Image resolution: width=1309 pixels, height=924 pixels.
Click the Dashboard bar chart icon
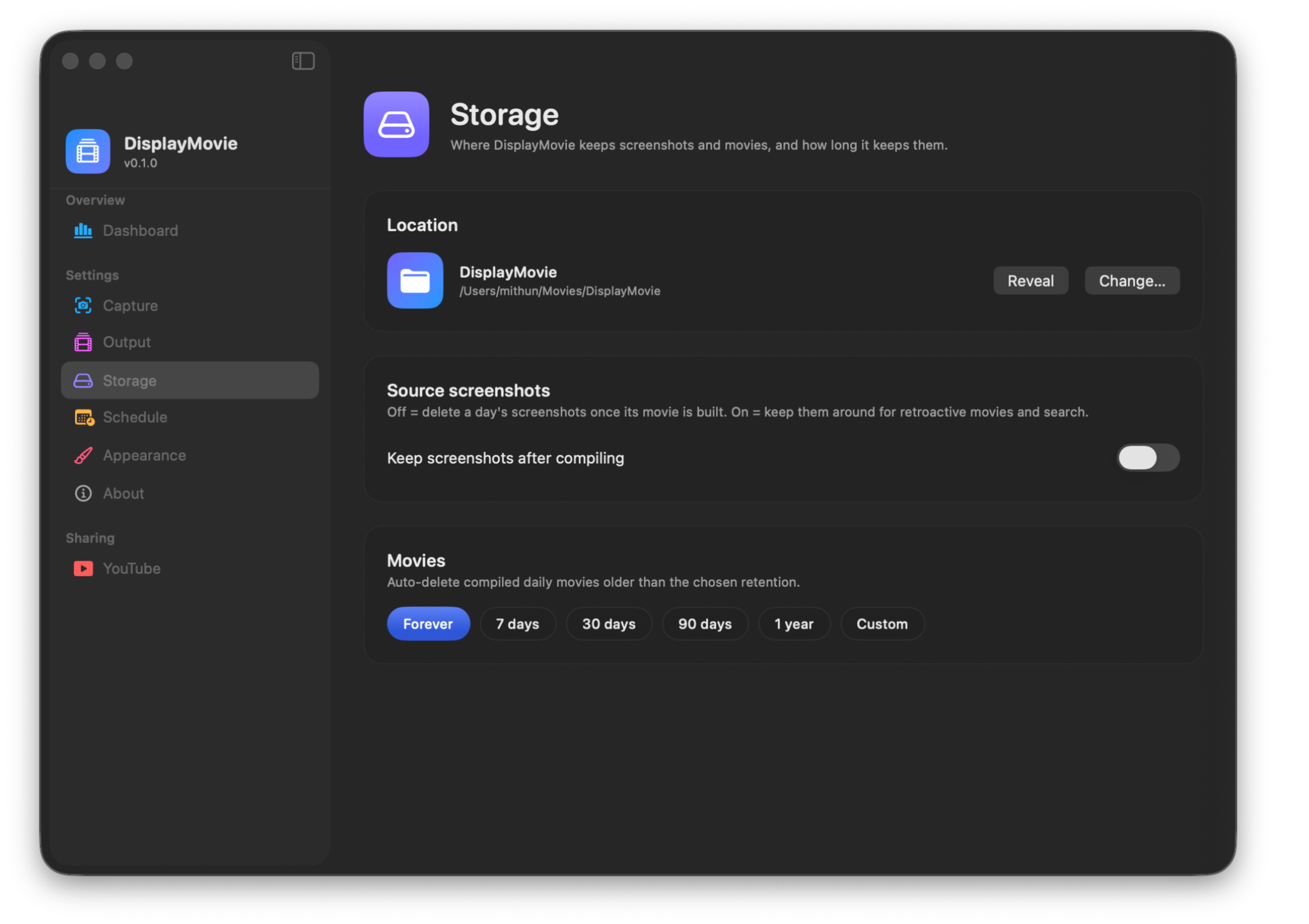click(83, 230)
